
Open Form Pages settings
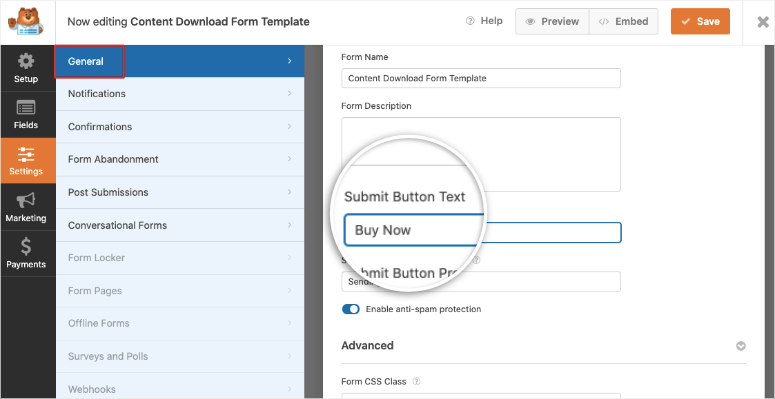180,291
